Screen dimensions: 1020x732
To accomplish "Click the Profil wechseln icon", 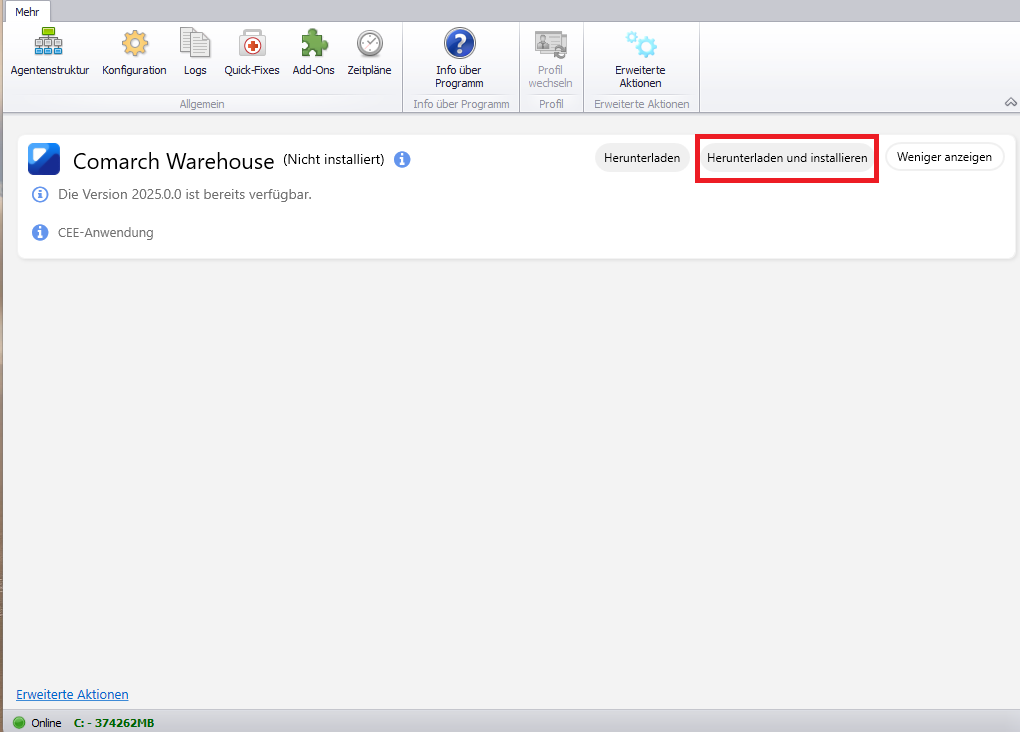I will coord(550,44).
